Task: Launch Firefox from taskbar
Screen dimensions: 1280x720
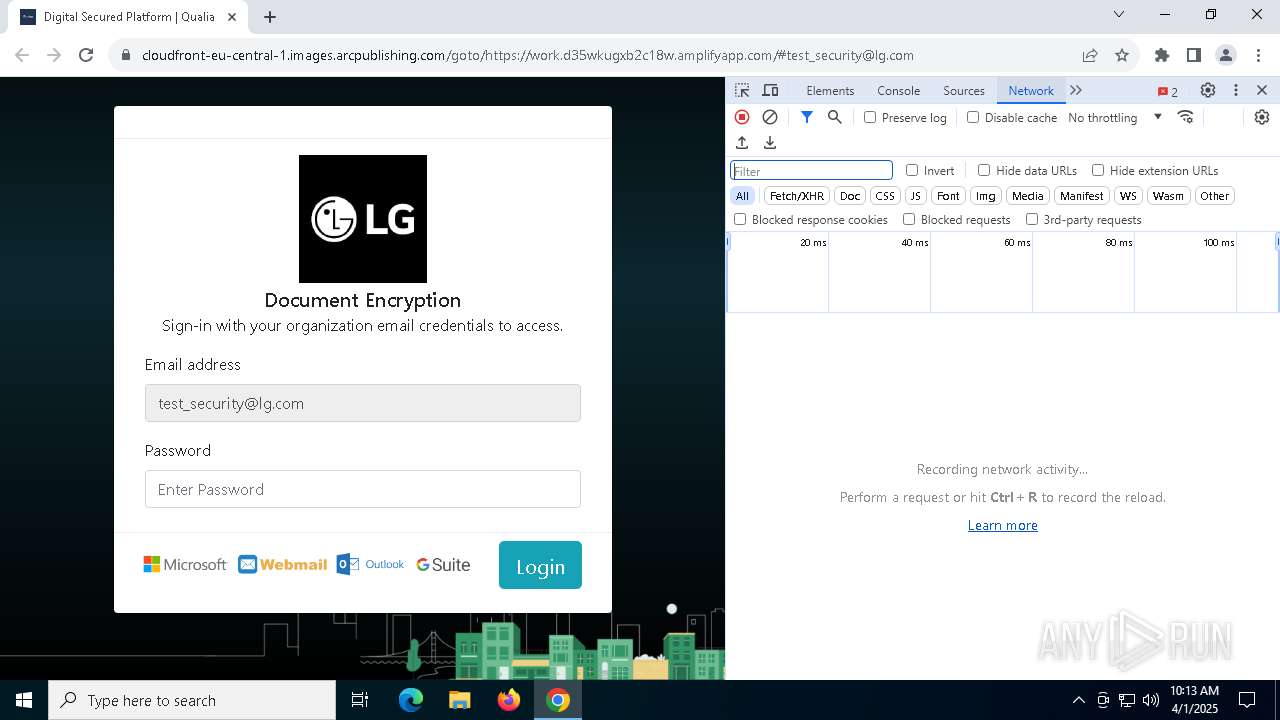Action: [509, 700]
